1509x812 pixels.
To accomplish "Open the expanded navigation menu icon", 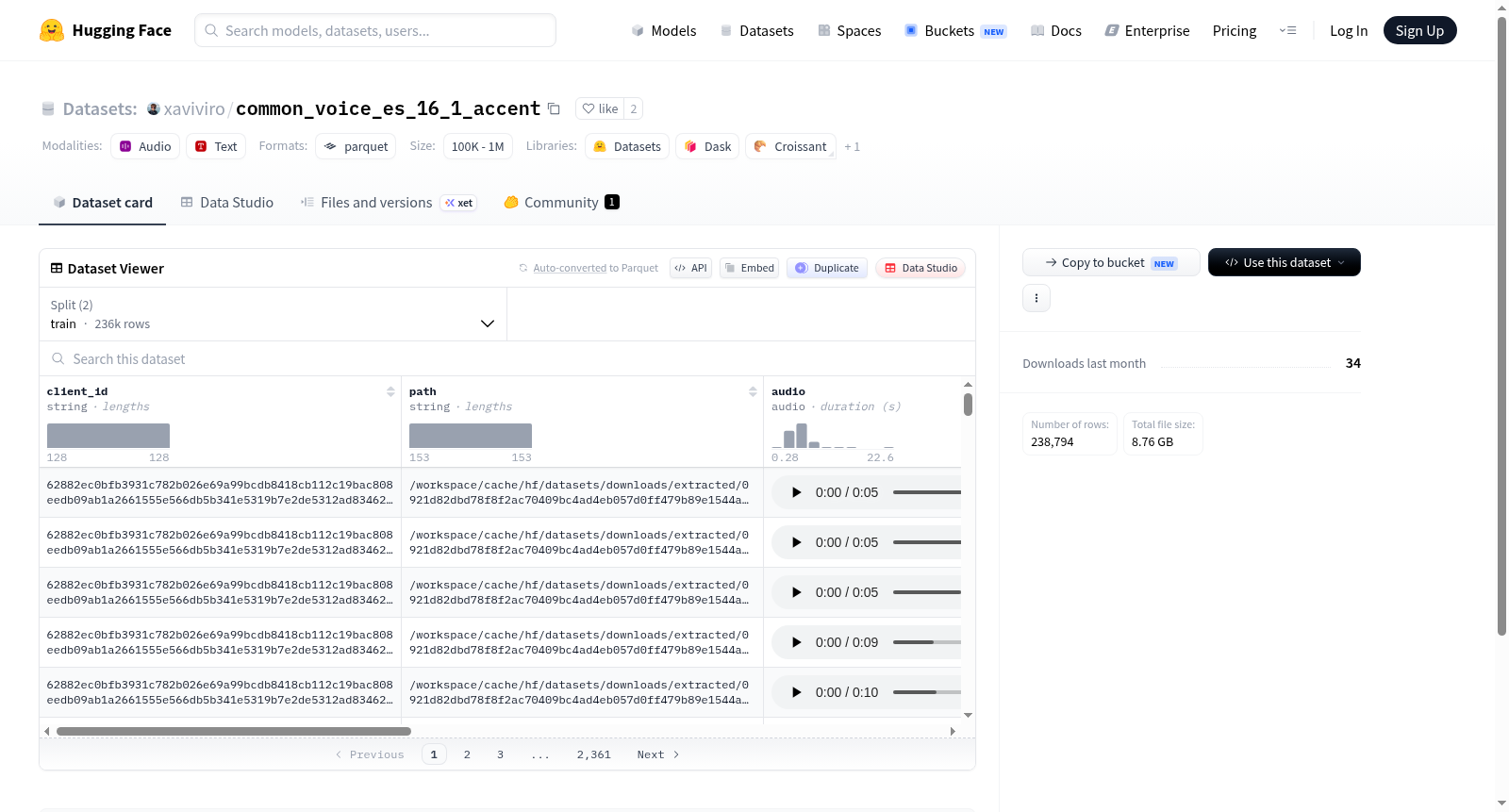I will tap(1287, 31).
